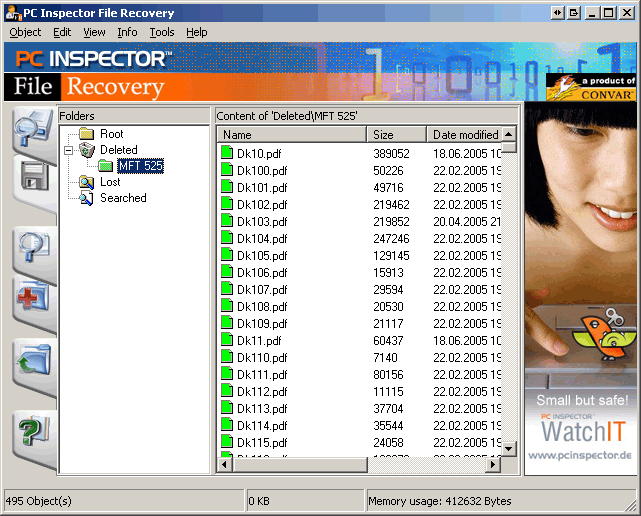Click the CONVAR product logo
641x516 pixels.
click(592, 87)
